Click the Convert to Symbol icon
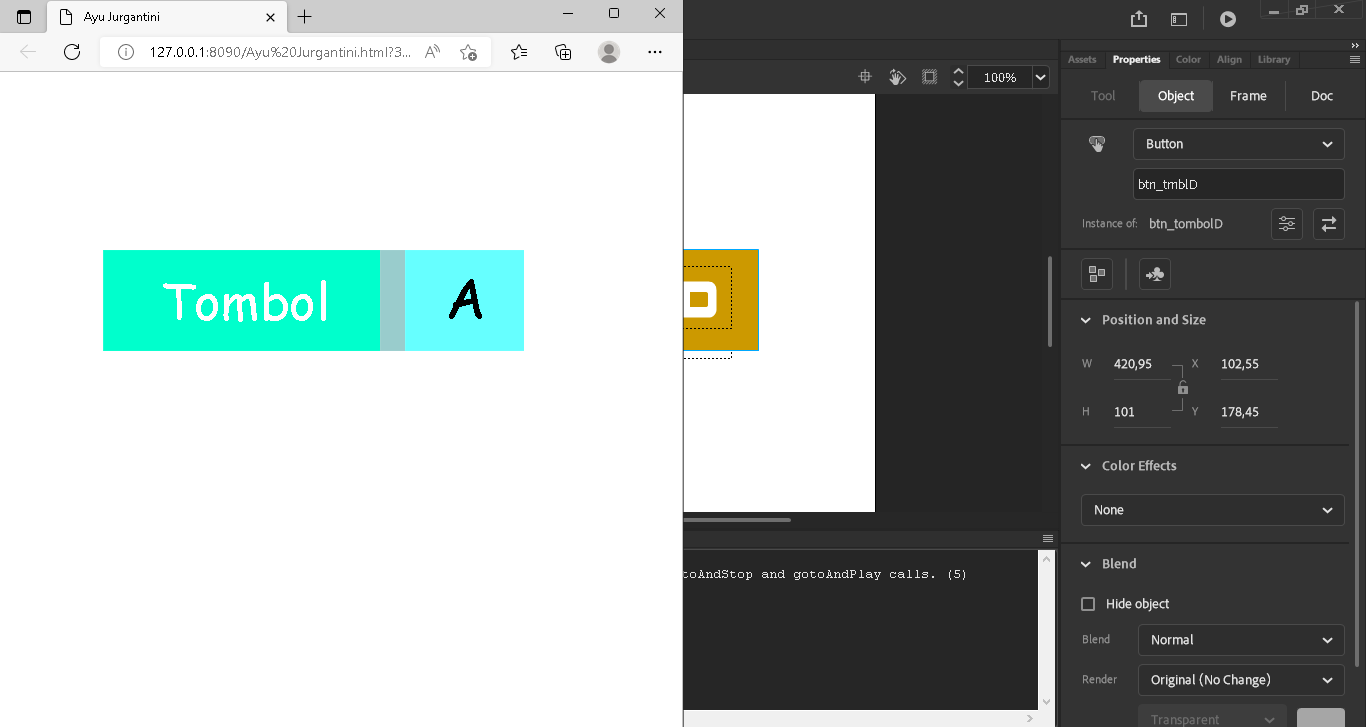This screenshot has width=1366, height=727. 1155,274
